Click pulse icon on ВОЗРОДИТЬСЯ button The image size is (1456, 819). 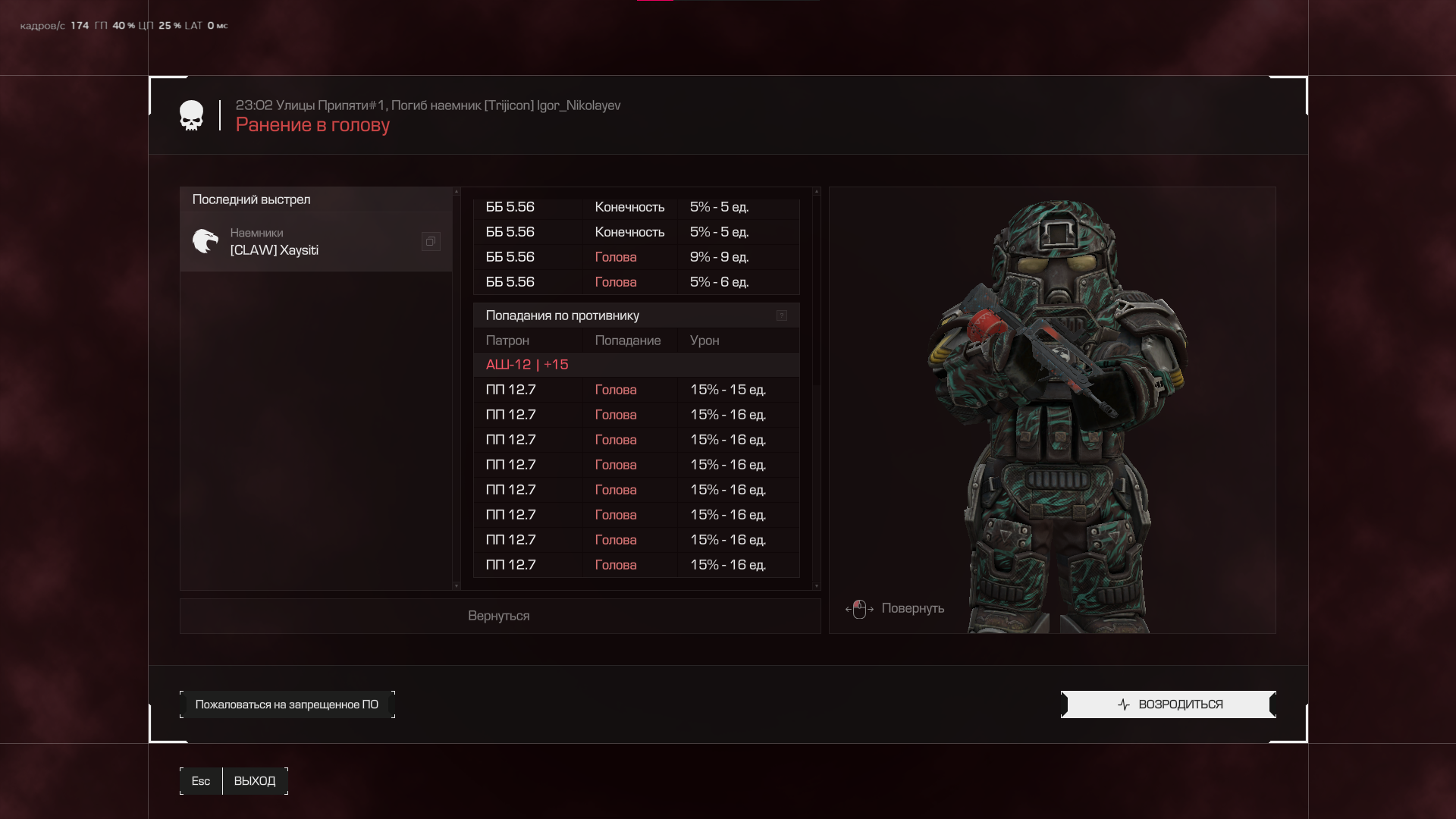1124,704
